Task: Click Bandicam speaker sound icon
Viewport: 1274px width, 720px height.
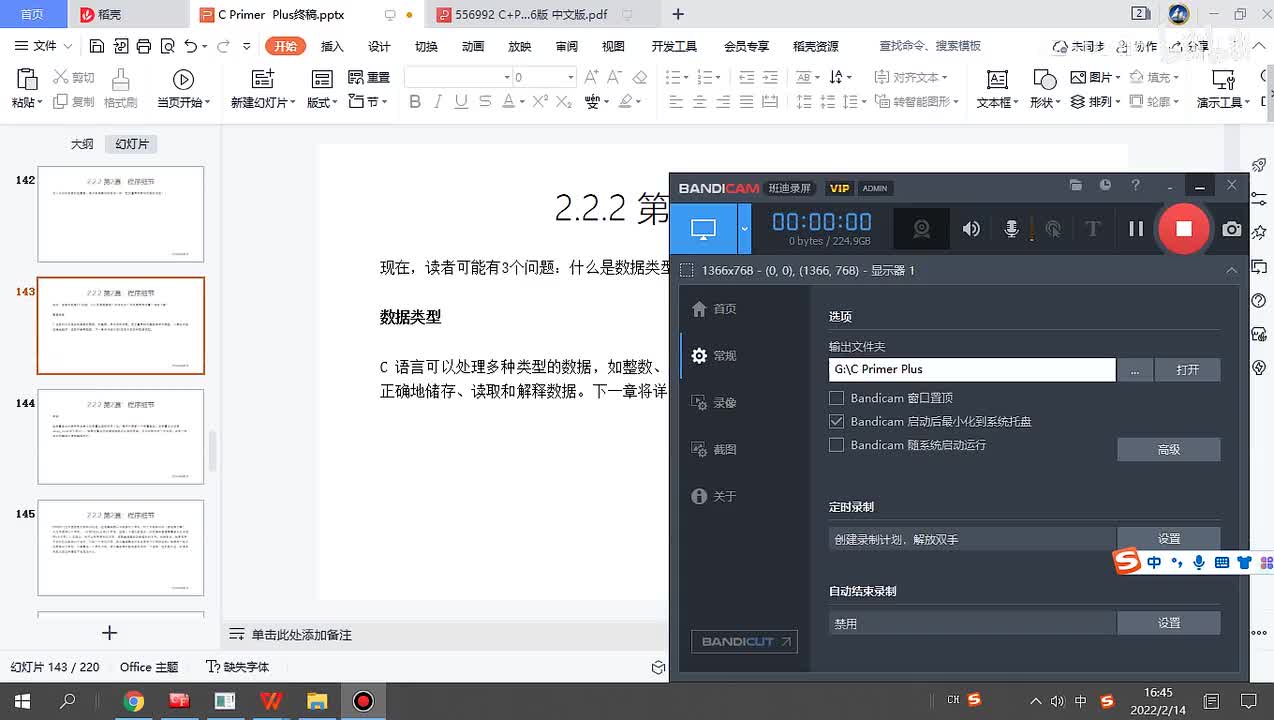Action: (971, 229)
